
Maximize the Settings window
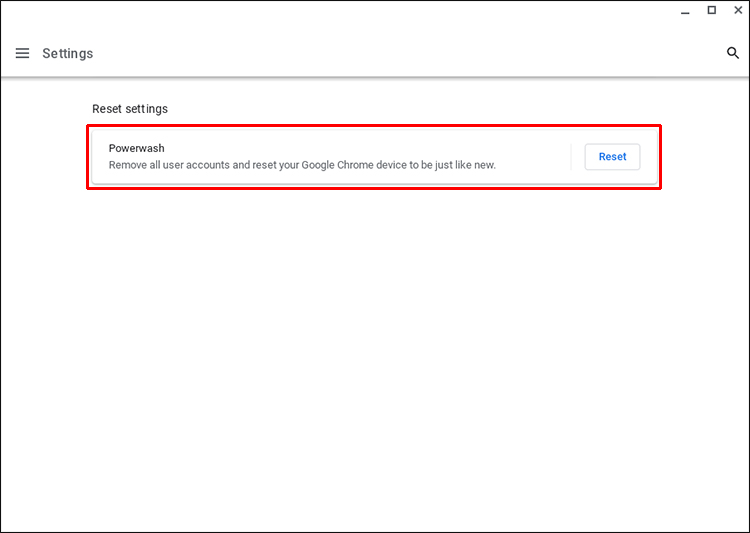711,10
